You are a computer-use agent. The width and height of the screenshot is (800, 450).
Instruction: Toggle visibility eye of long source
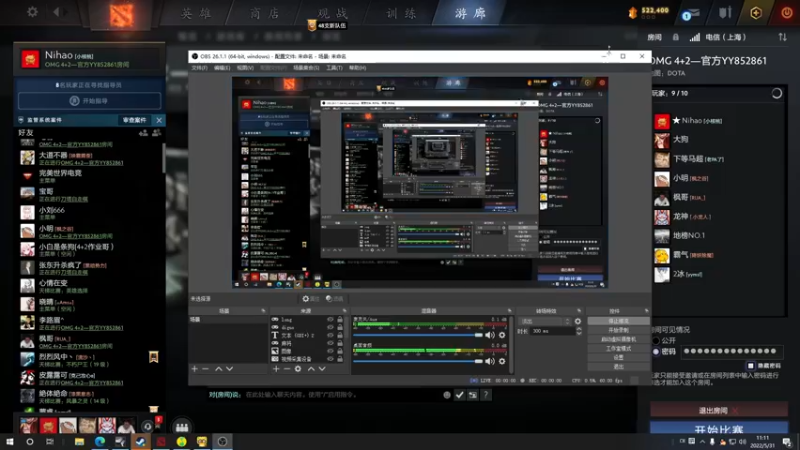point(330,320)
